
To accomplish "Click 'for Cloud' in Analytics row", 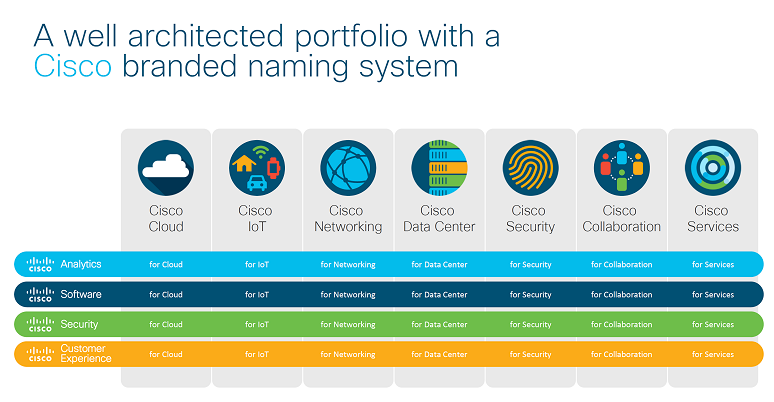I will point(166,265).
